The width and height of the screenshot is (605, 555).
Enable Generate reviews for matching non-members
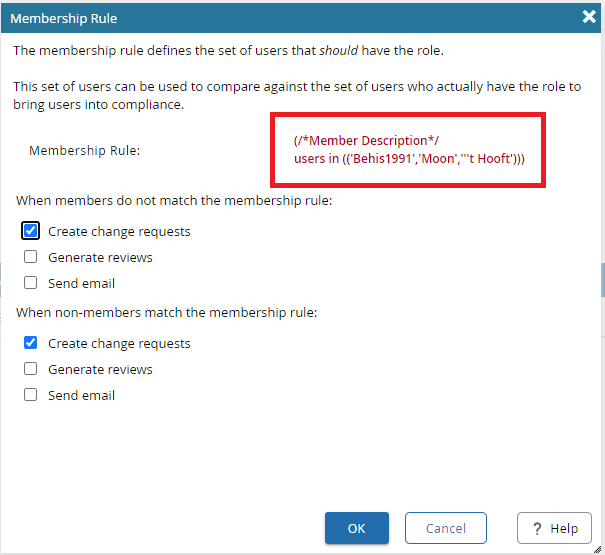[31, 369]
